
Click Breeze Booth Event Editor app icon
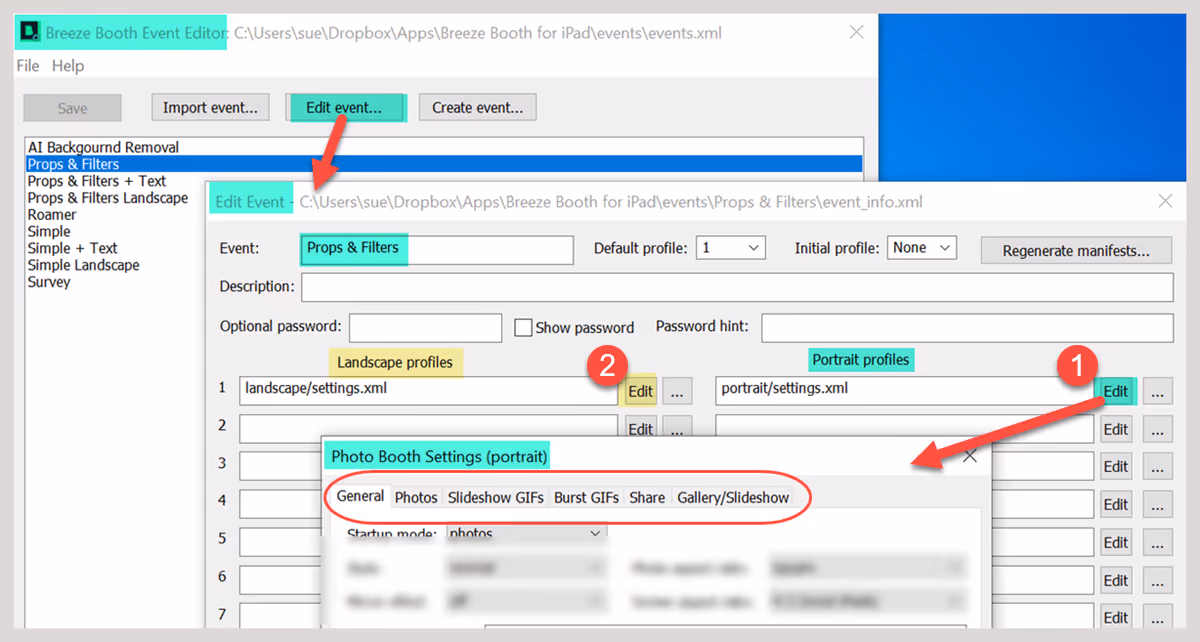tap(28, 33)
